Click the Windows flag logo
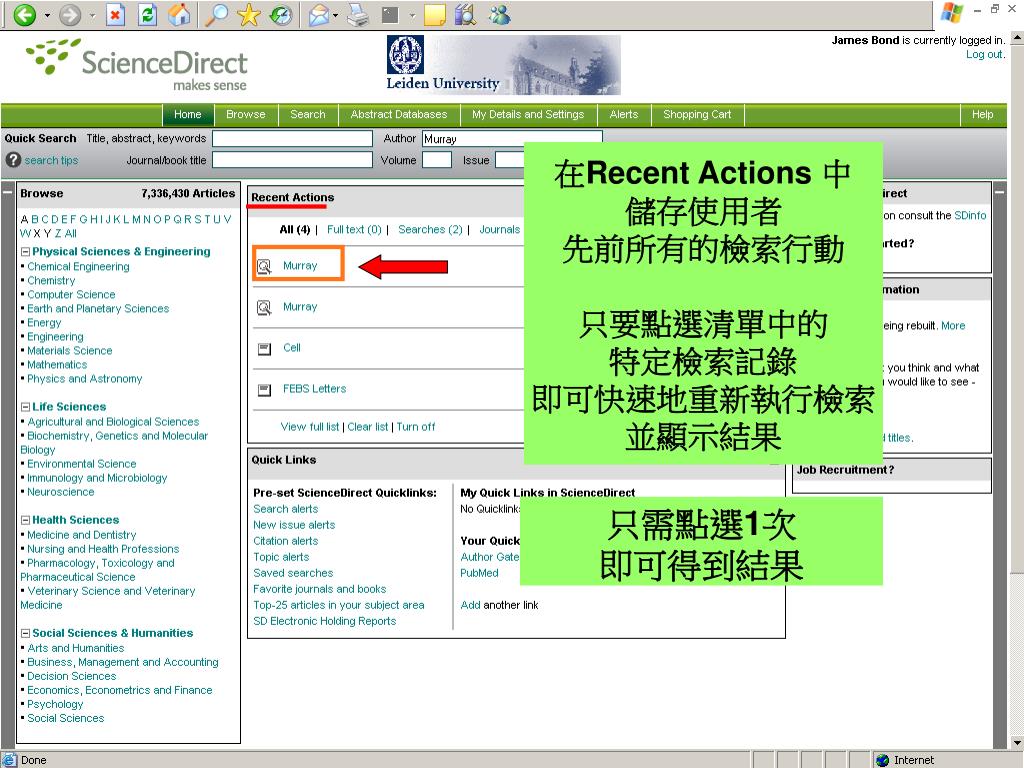Image resolution: width=1024 pixels, height=768 pixels. pyautogui.click(x=952, y=12)
